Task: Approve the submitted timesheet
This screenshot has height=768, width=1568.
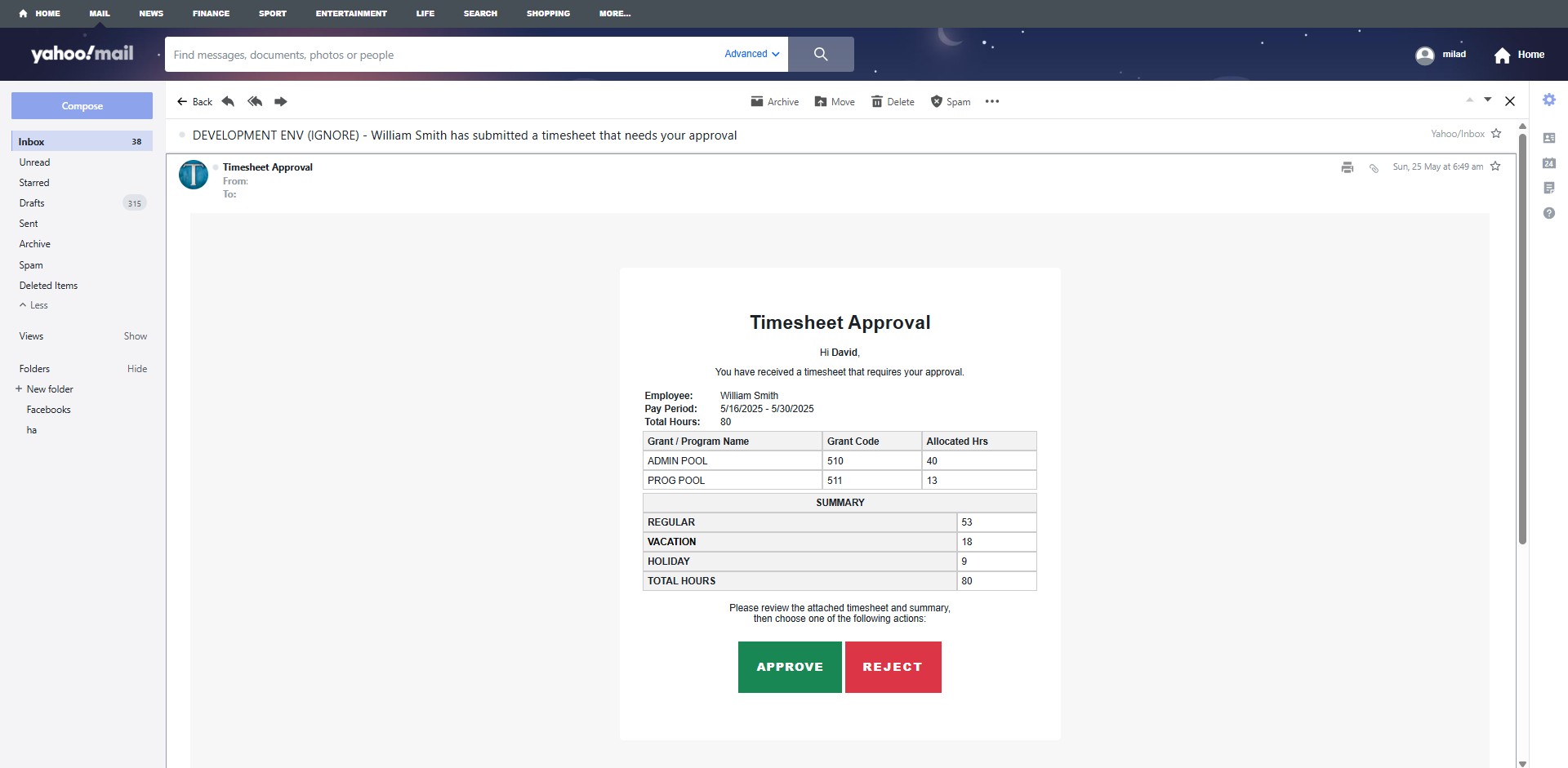Action: [x=789, y=667]
